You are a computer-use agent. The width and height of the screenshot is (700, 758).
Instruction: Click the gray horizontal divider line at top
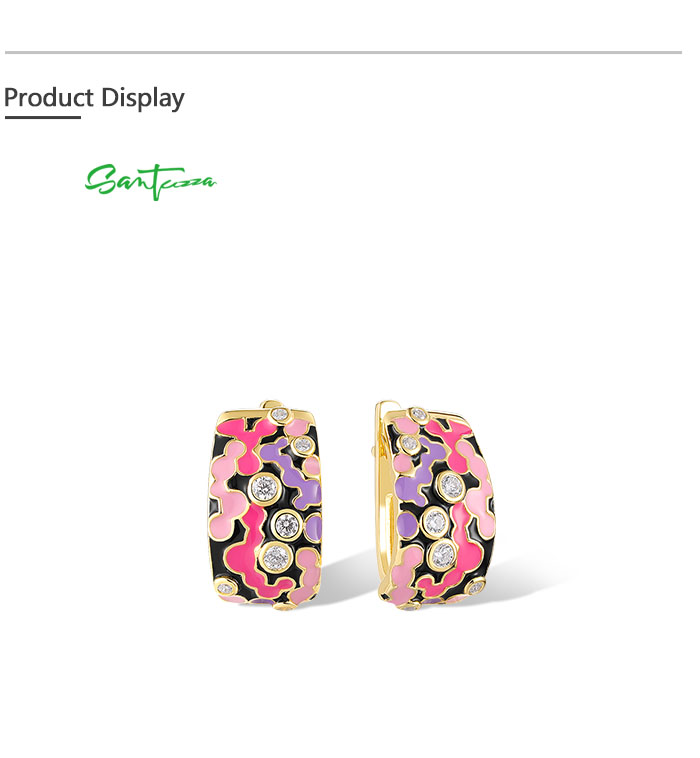click(x=343, y=52)
